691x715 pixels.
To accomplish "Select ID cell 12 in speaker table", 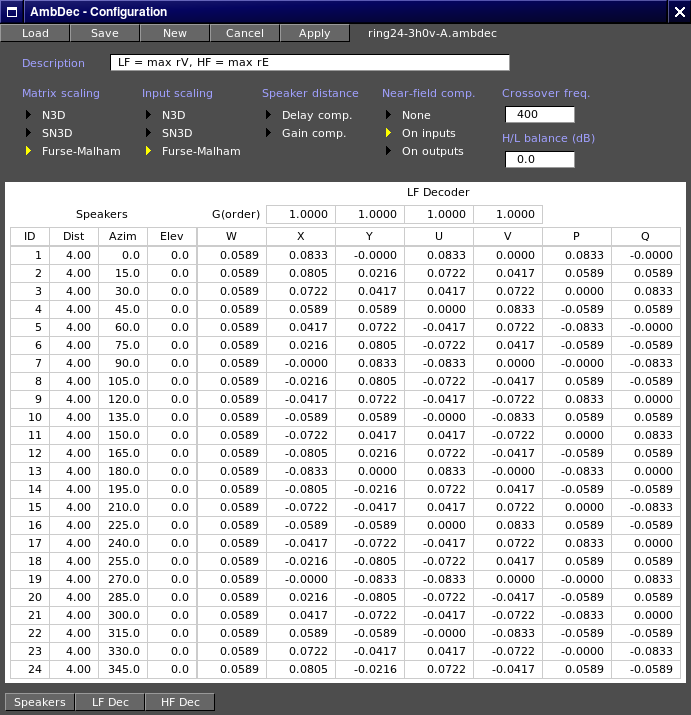I will 30,453.
